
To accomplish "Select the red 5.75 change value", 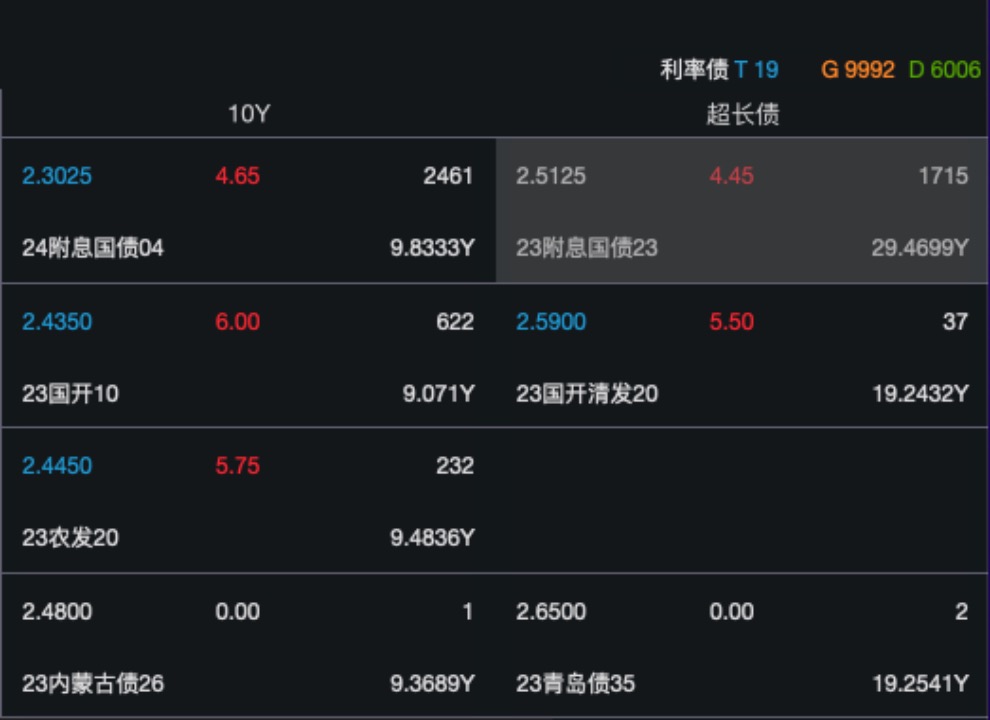I will [237, 466].
